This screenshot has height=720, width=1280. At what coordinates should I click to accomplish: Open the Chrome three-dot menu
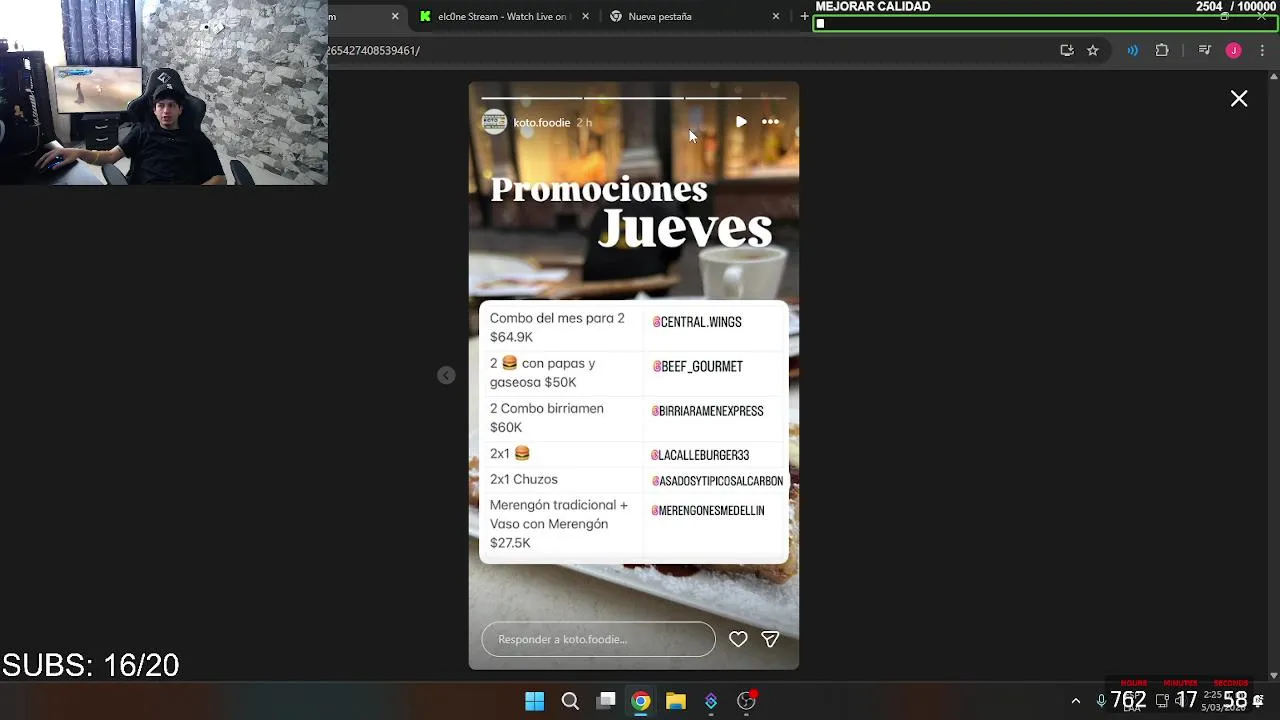click(1262, 50)
